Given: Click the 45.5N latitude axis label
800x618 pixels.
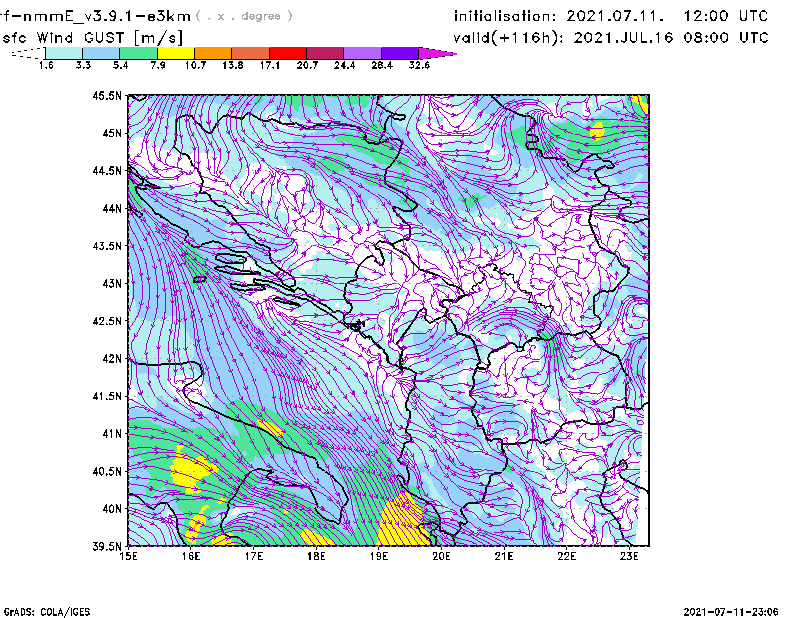Looking at the screenshot, I should coord(107,96).
